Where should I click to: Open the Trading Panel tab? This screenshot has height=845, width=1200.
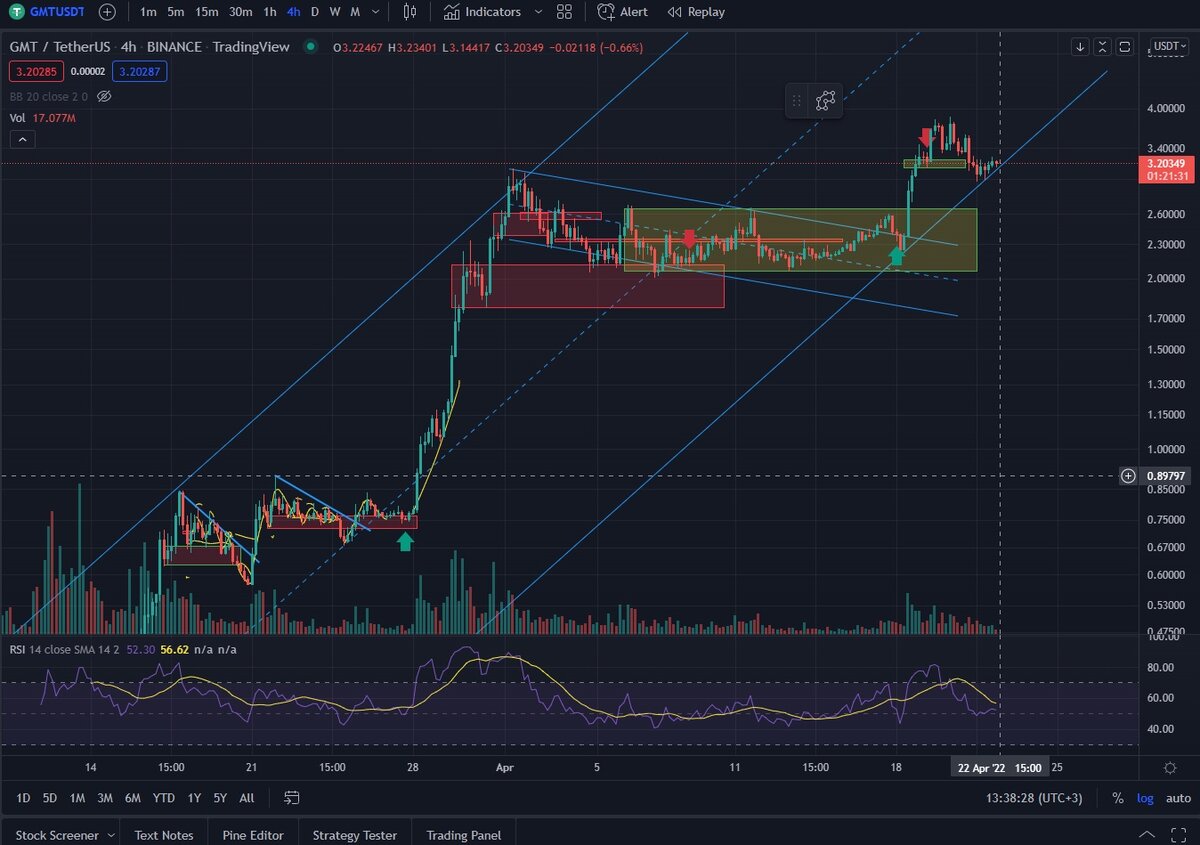click(464, 835)
